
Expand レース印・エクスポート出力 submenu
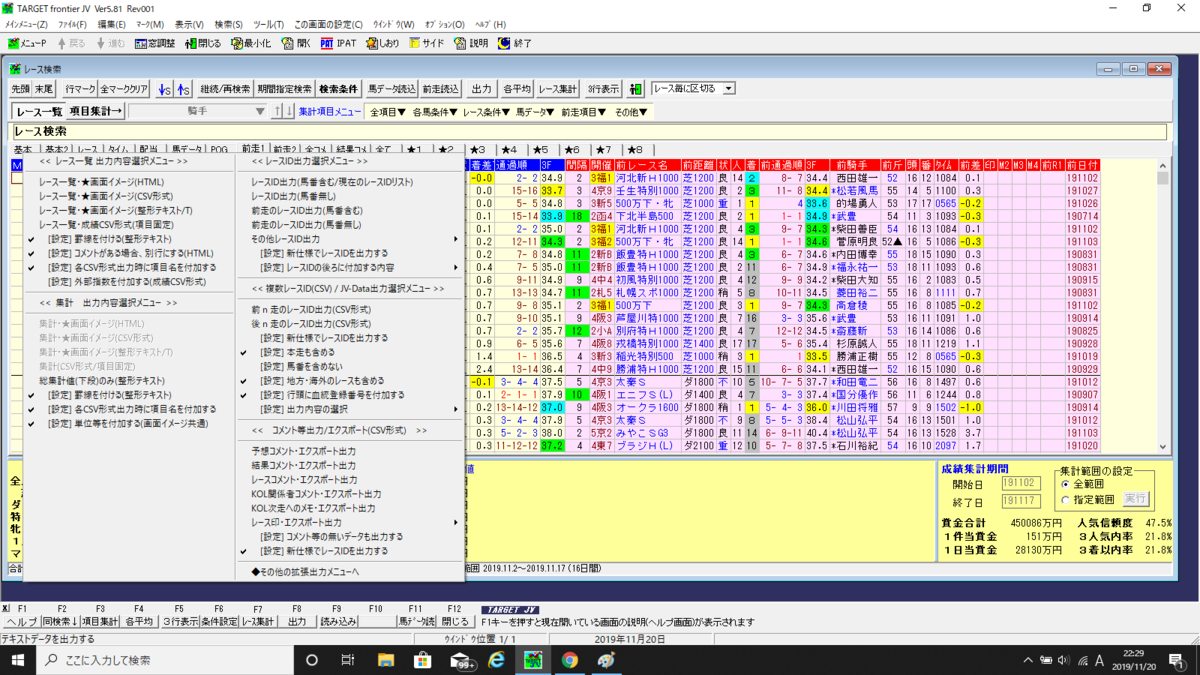[351, 523]
